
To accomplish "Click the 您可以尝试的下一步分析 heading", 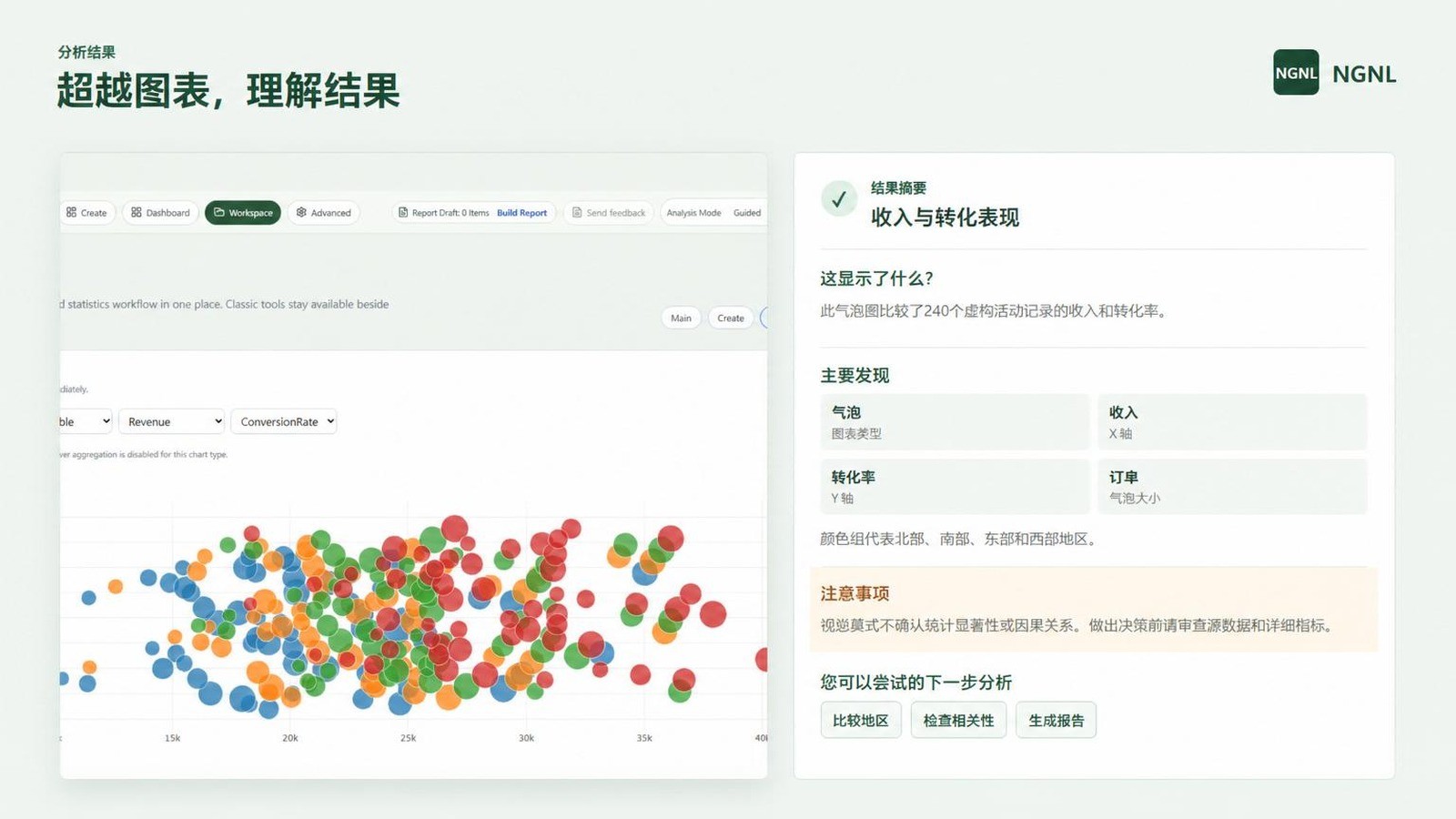I will click(915, 682).
